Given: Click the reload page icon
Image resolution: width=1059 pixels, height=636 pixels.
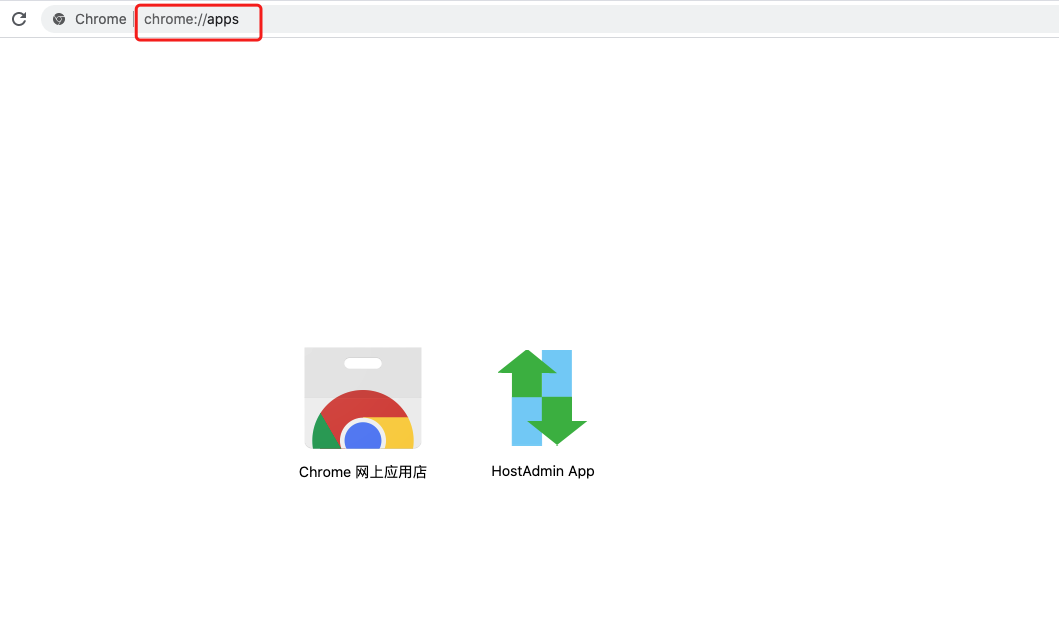Looking at the screenshot, I should pyautogui.click(x=19, y=19).
